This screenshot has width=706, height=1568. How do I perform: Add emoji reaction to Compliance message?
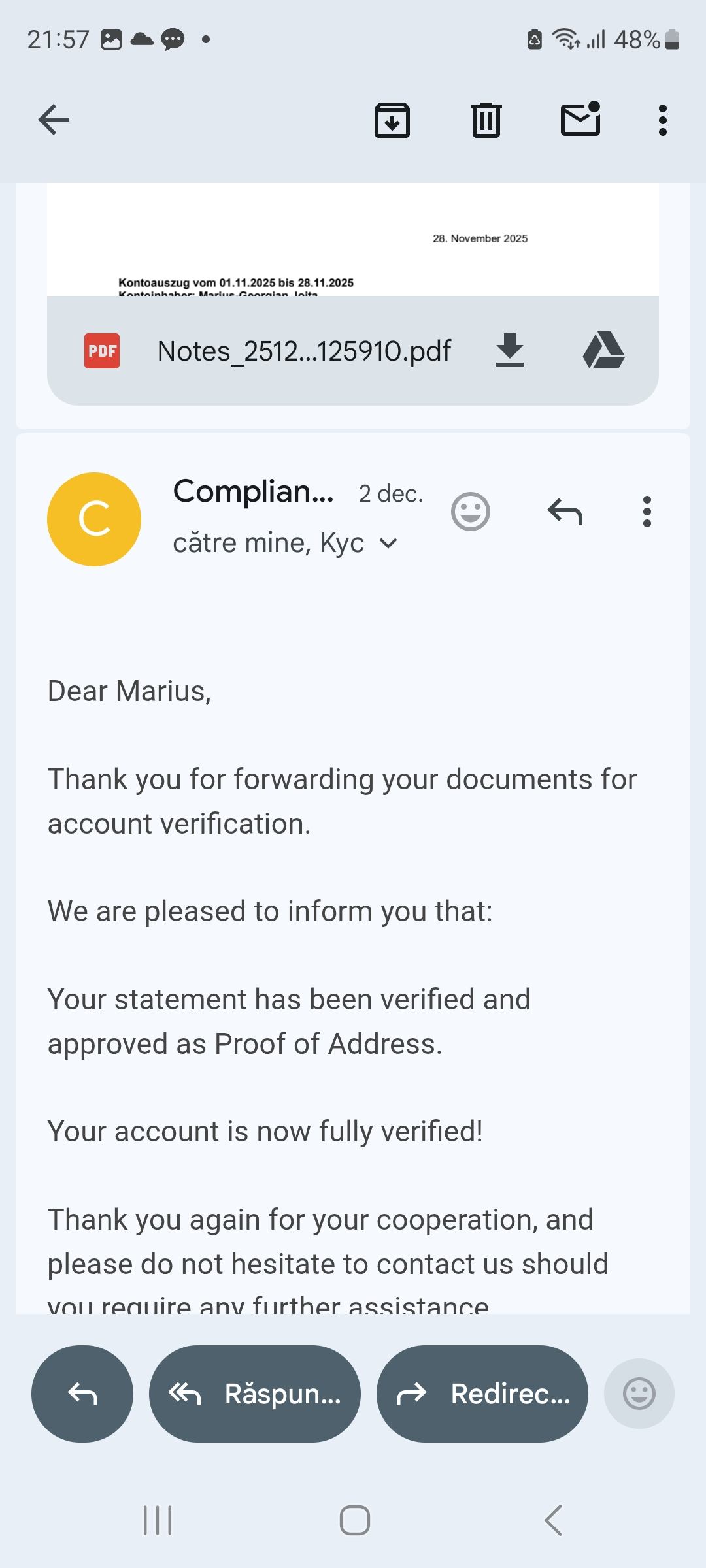[471, 511]
